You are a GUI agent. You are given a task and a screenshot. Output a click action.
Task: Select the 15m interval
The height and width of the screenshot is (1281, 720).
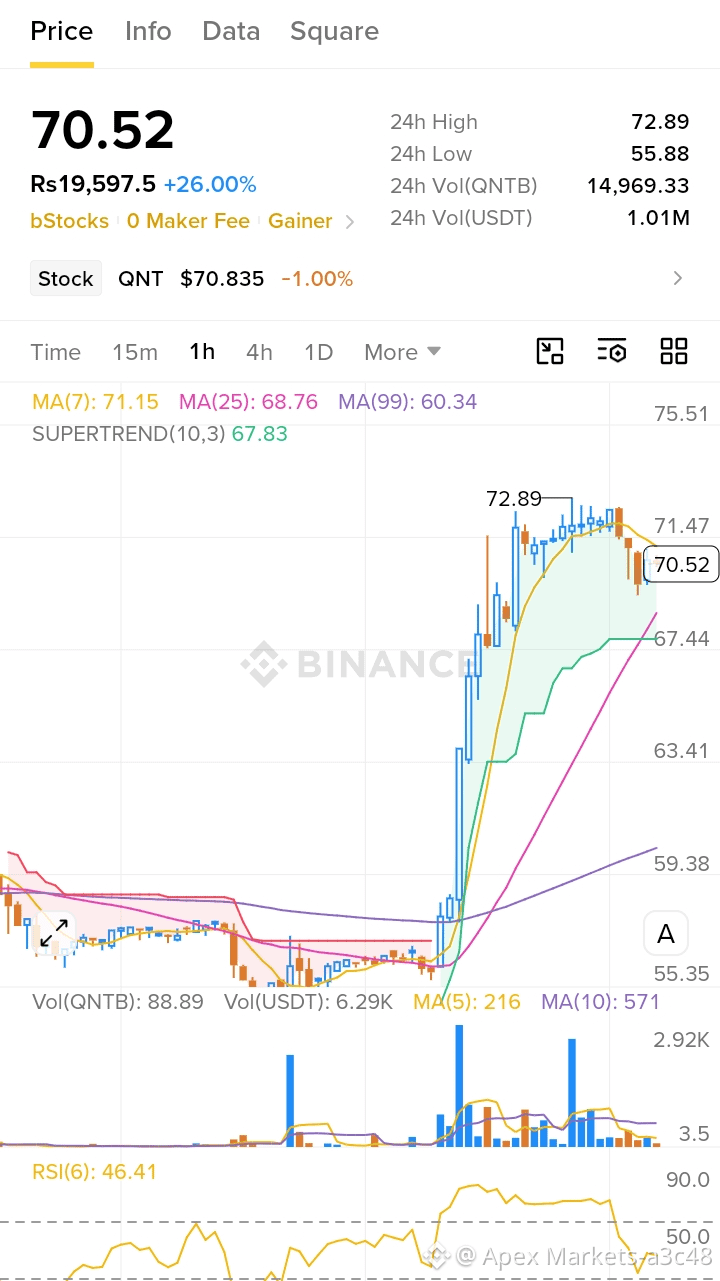135,352
